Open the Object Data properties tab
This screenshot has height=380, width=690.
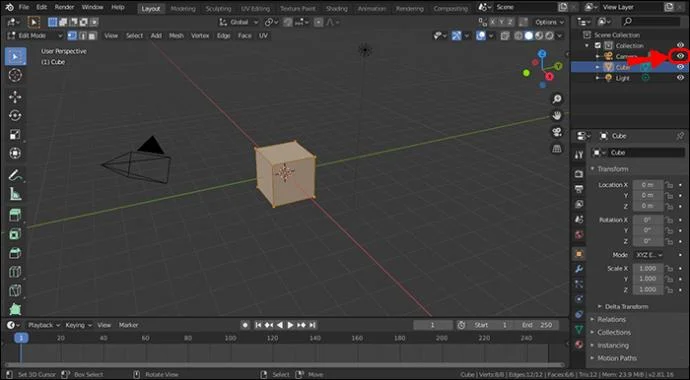click(579, 329)
